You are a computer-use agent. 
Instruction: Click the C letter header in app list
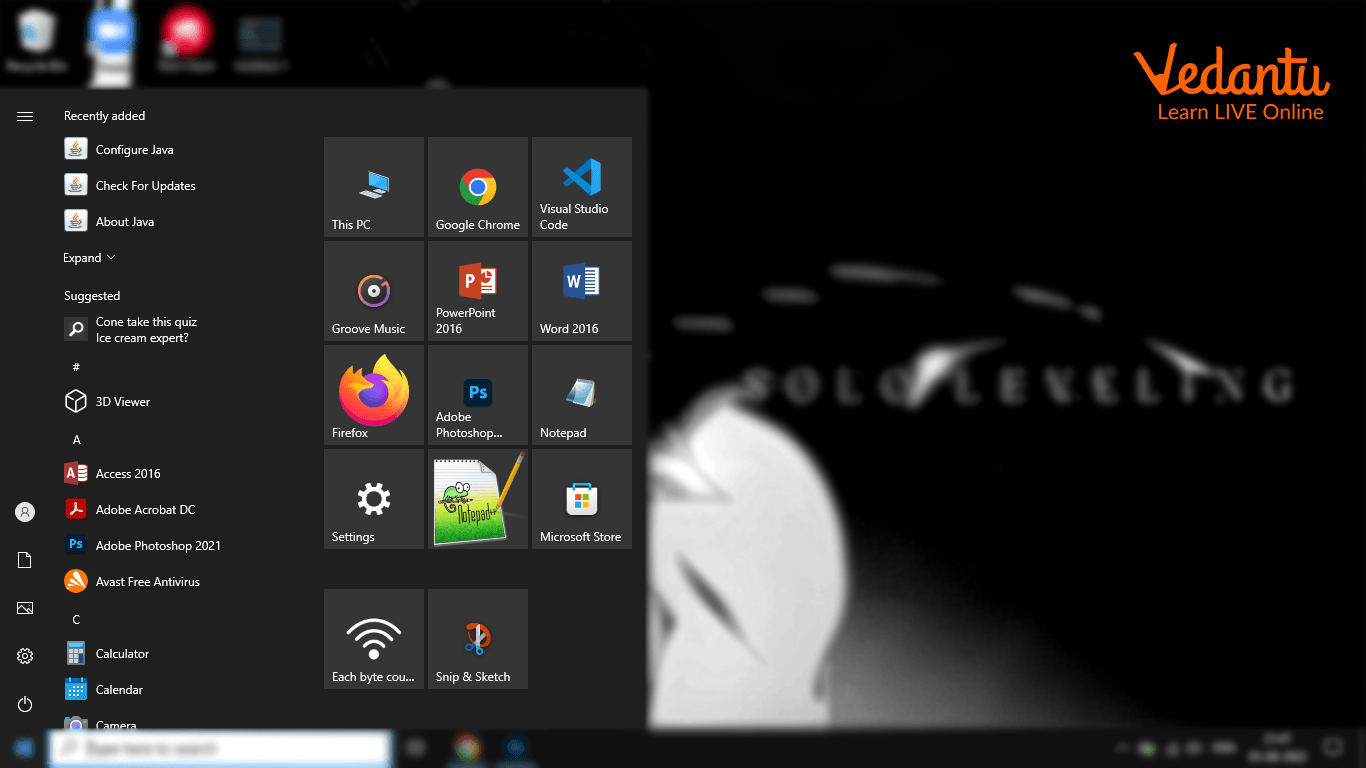coord(76,620)
